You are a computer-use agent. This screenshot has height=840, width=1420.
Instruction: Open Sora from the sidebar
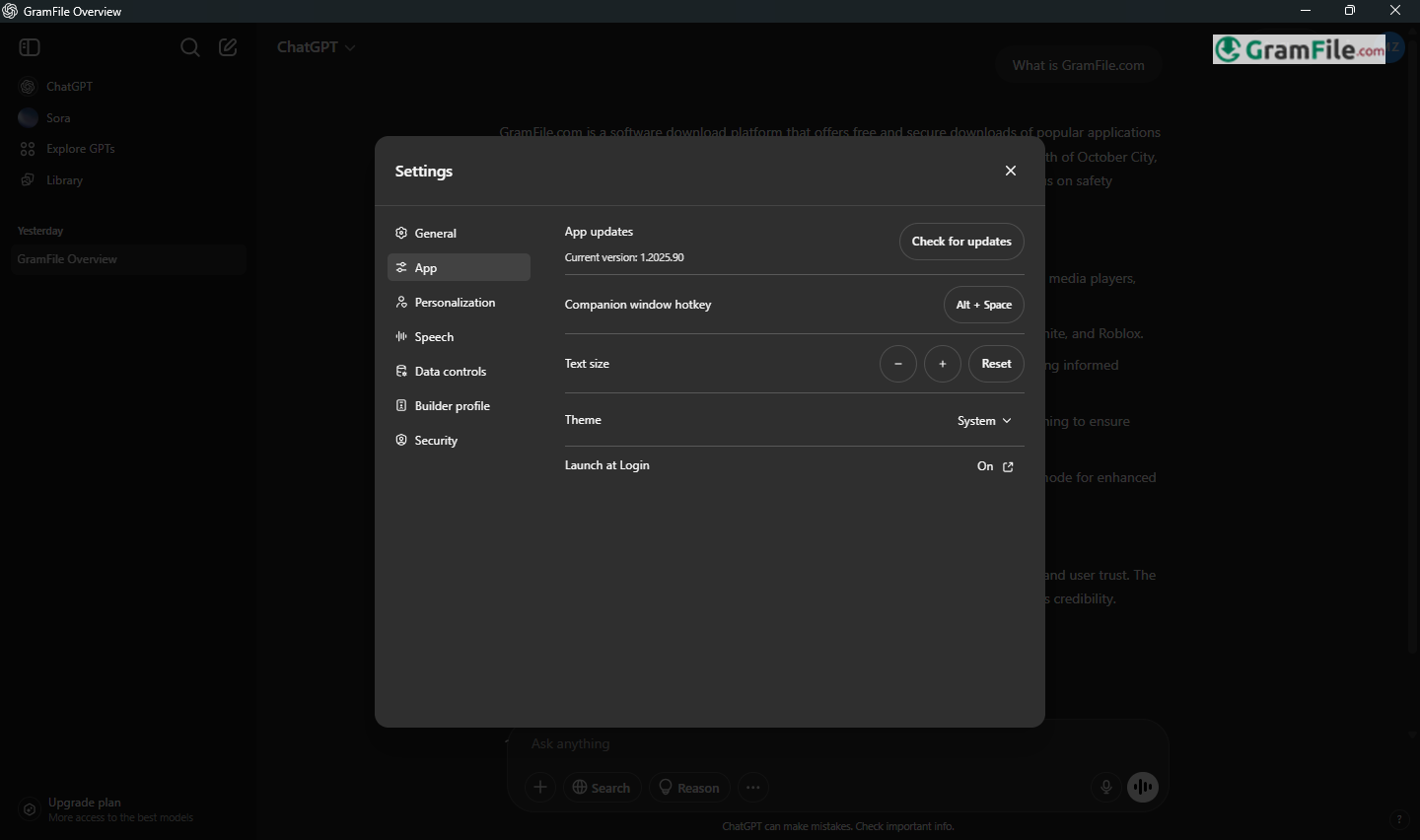click(x=58, y=118)
